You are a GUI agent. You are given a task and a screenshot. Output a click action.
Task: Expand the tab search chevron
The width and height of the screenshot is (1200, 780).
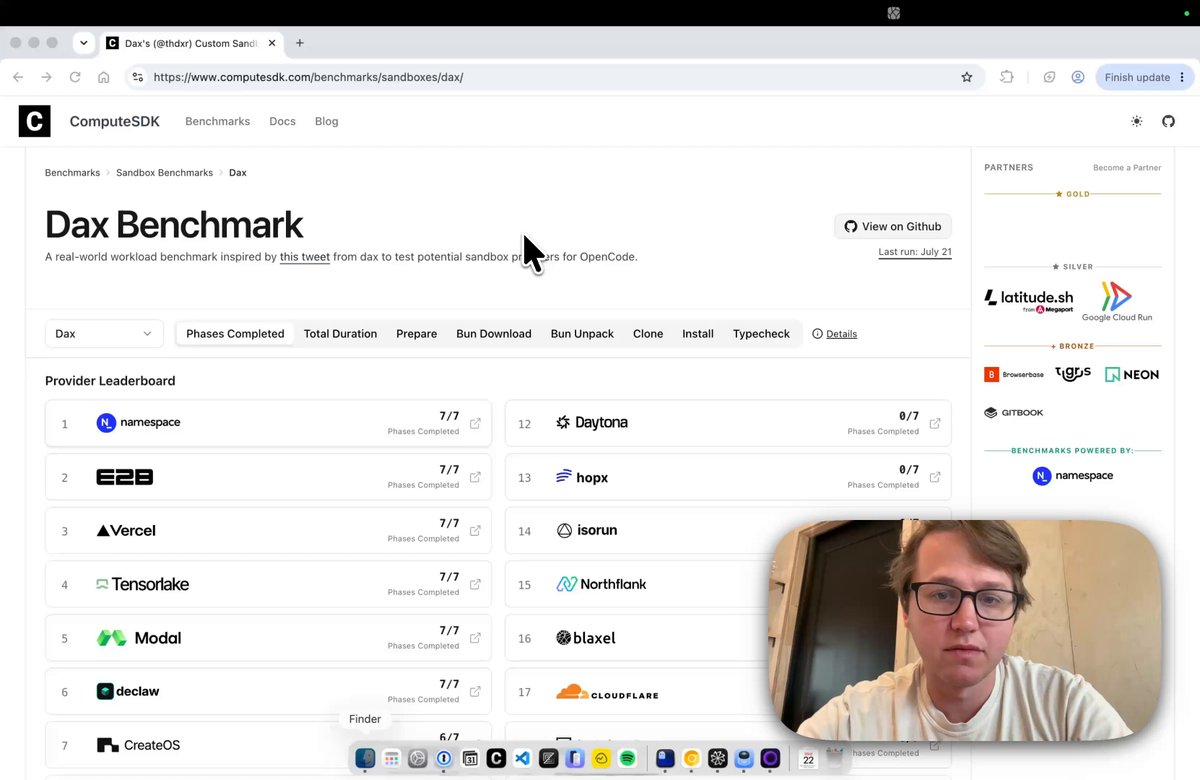(x=84, y=43)
